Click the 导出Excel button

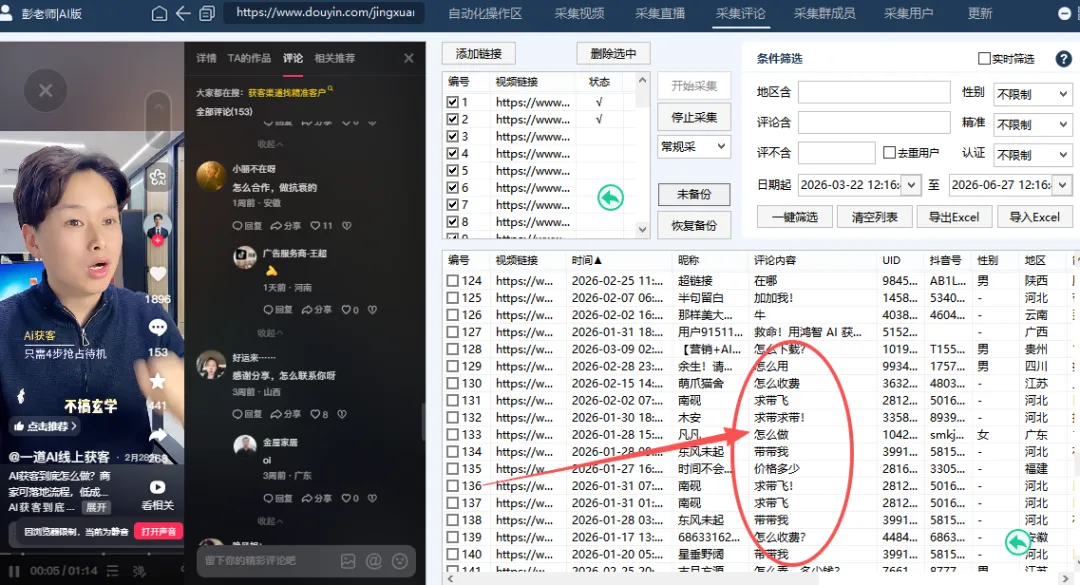(954, 216)
